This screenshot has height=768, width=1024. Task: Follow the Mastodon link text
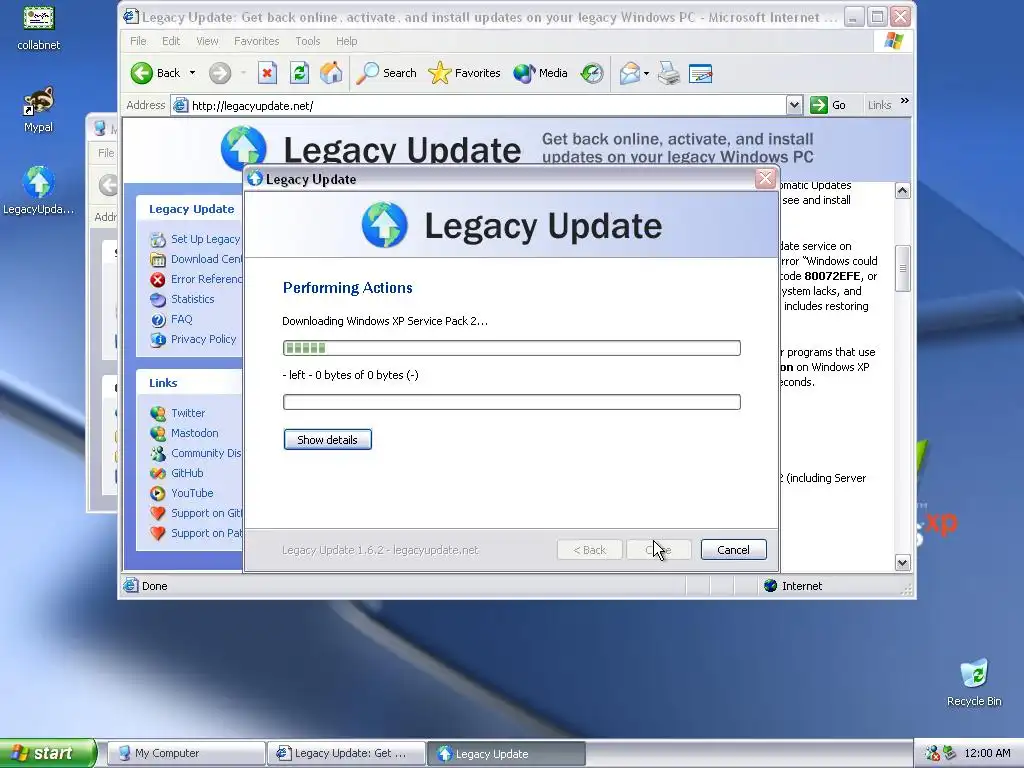pyautogui.click(x=195, y=433)
